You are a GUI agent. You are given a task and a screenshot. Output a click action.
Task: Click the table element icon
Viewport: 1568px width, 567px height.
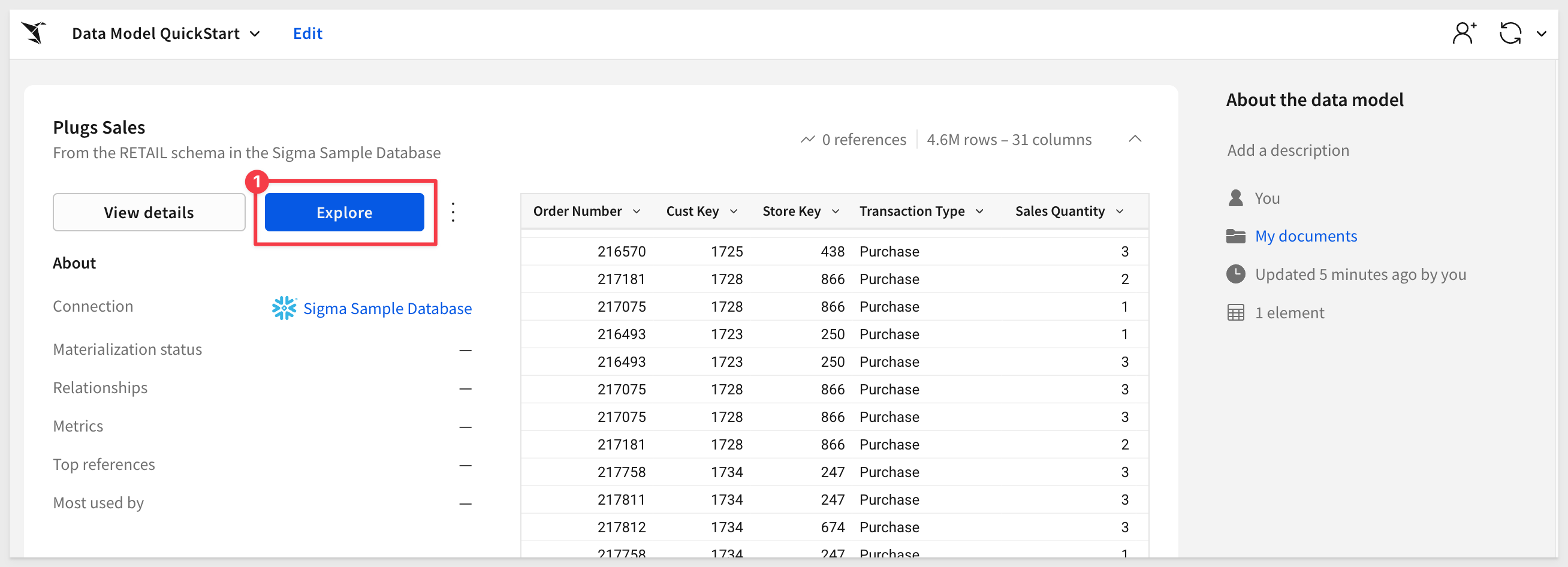[1235, 313]
